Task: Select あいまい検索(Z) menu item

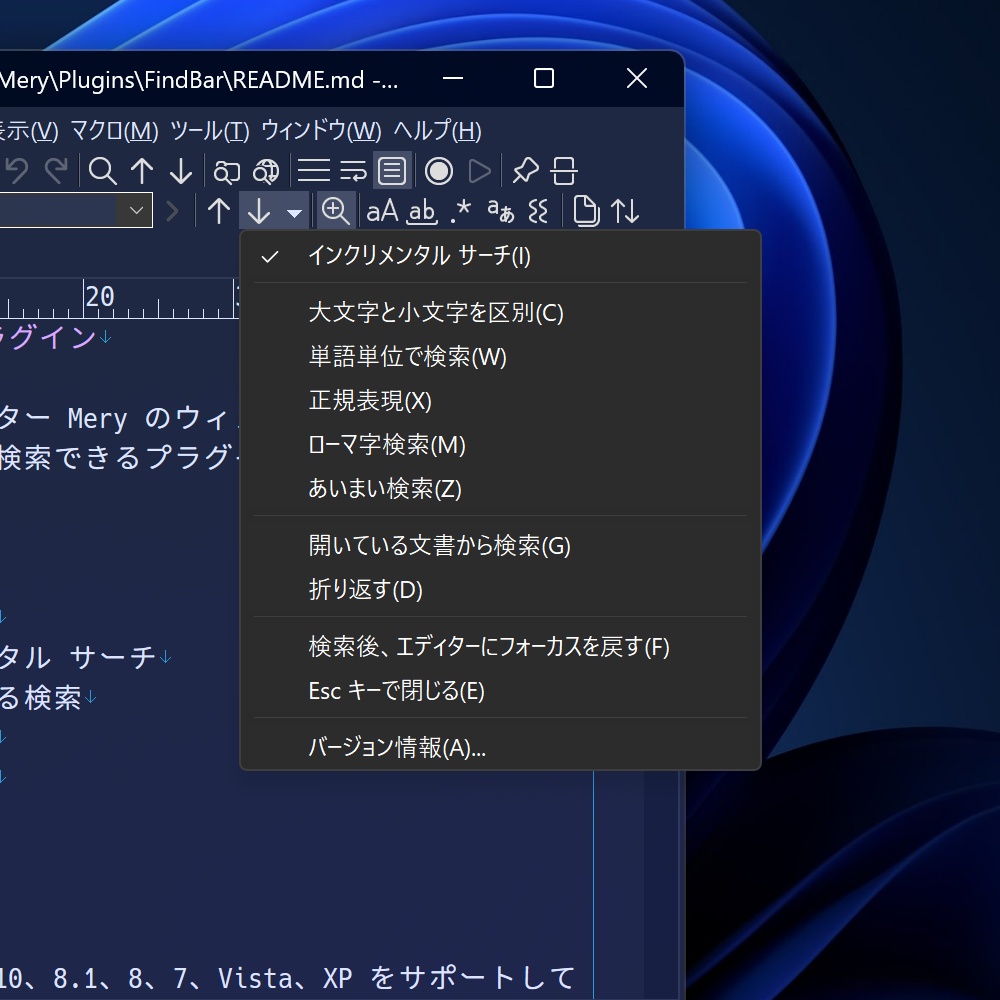Action: [500, 489]
